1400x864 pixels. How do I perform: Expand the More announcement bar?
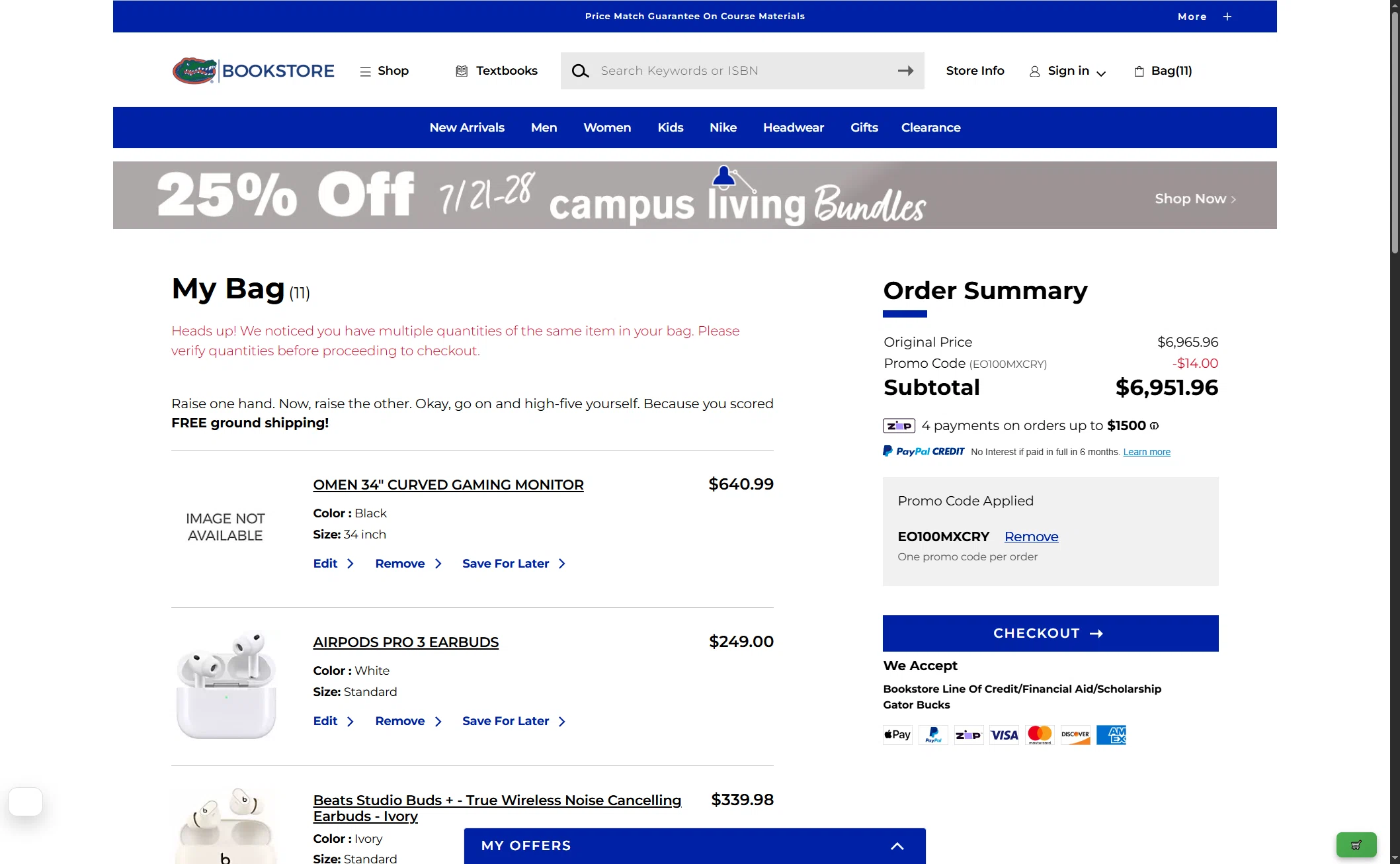point(1204,17)
